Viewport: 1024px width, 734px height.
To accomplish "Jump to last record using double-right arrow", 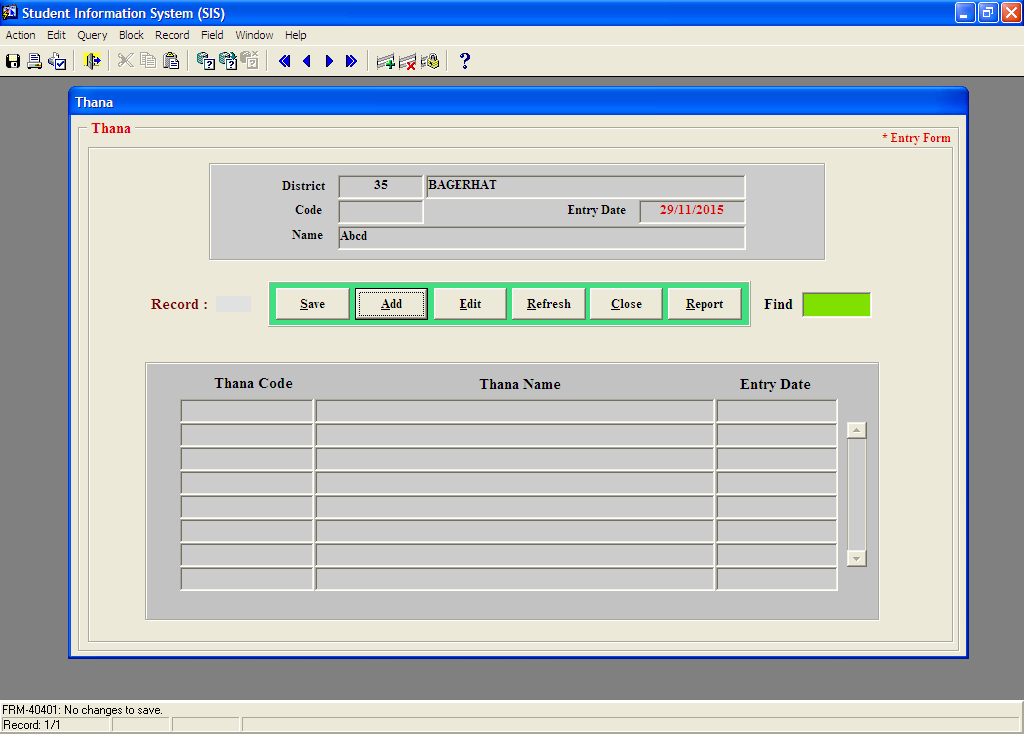I will (x=351, y=61).
